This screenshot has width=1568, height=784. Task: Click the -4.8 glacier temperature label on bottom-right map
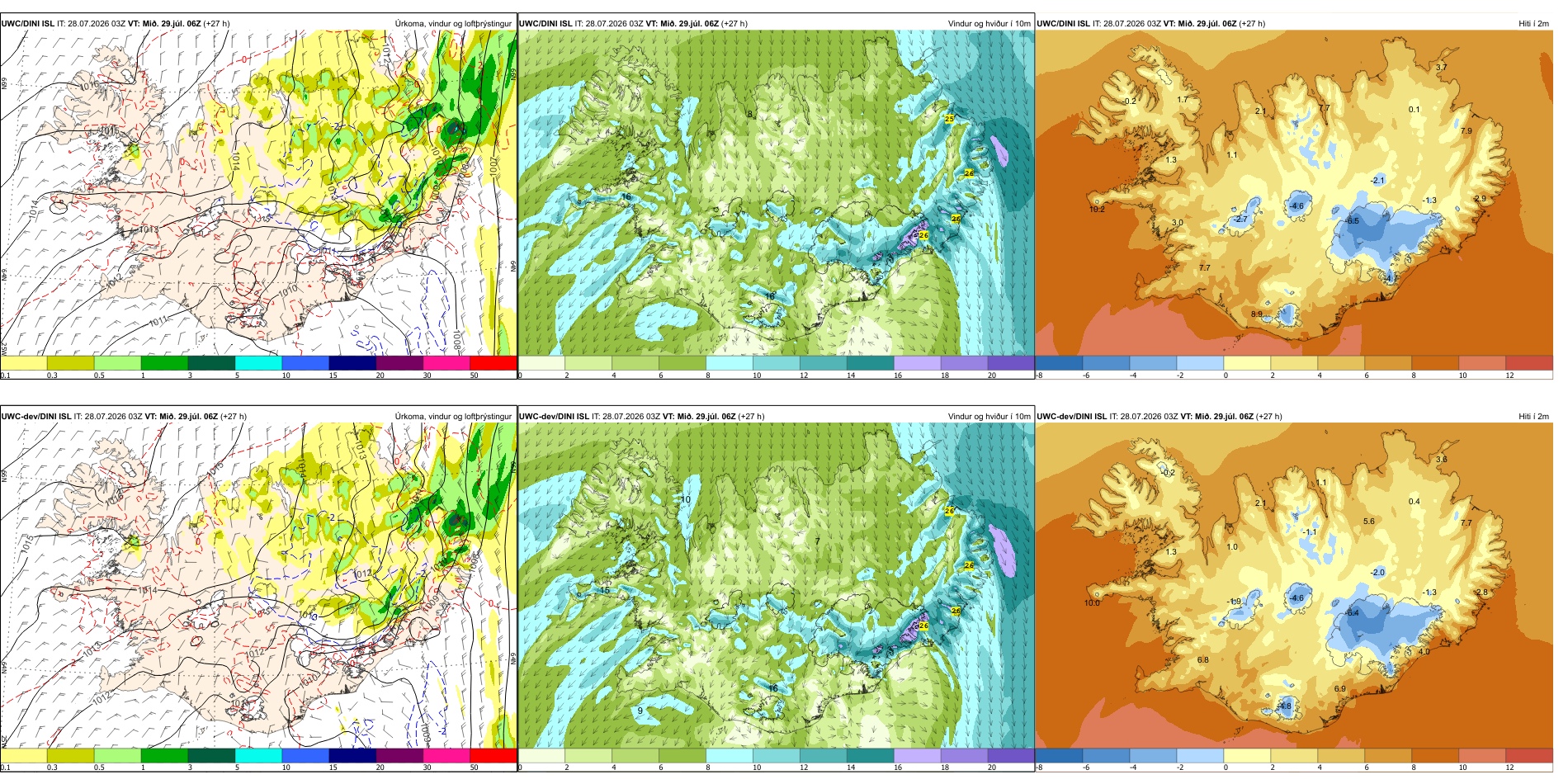coord(1285,706)
